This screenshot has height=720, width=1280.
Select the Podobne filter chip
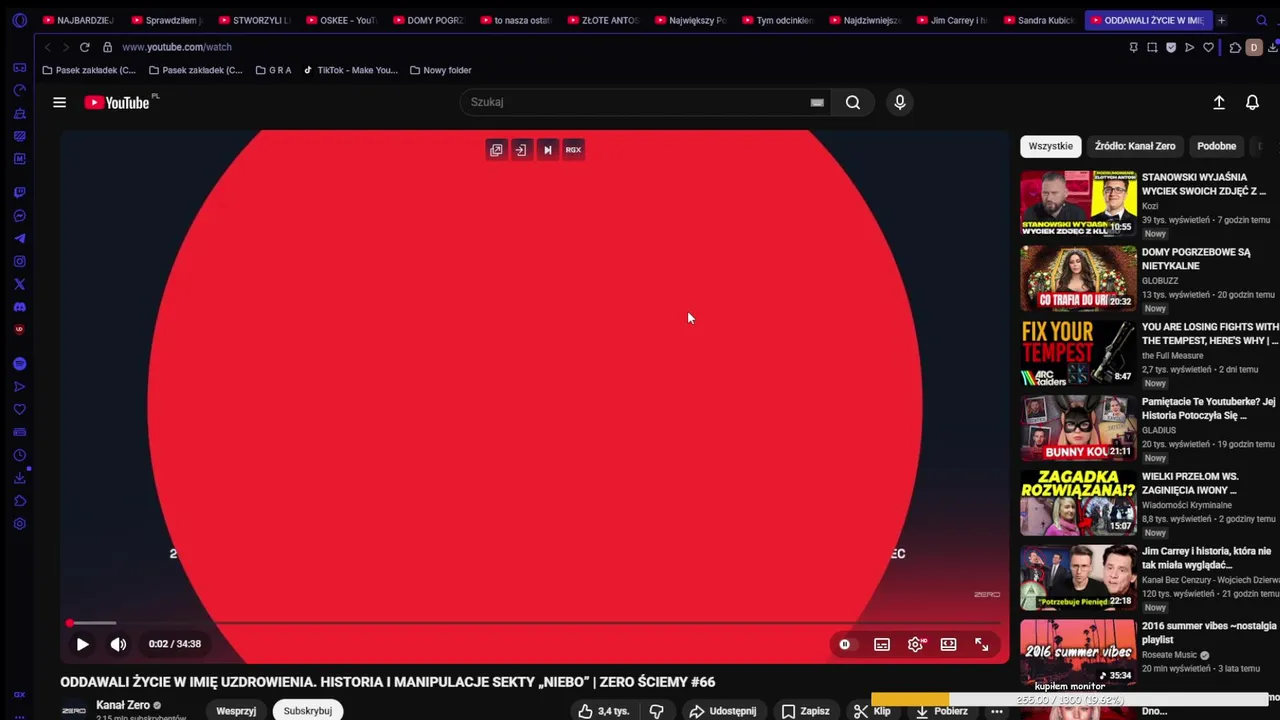(x=1217, y=146)
